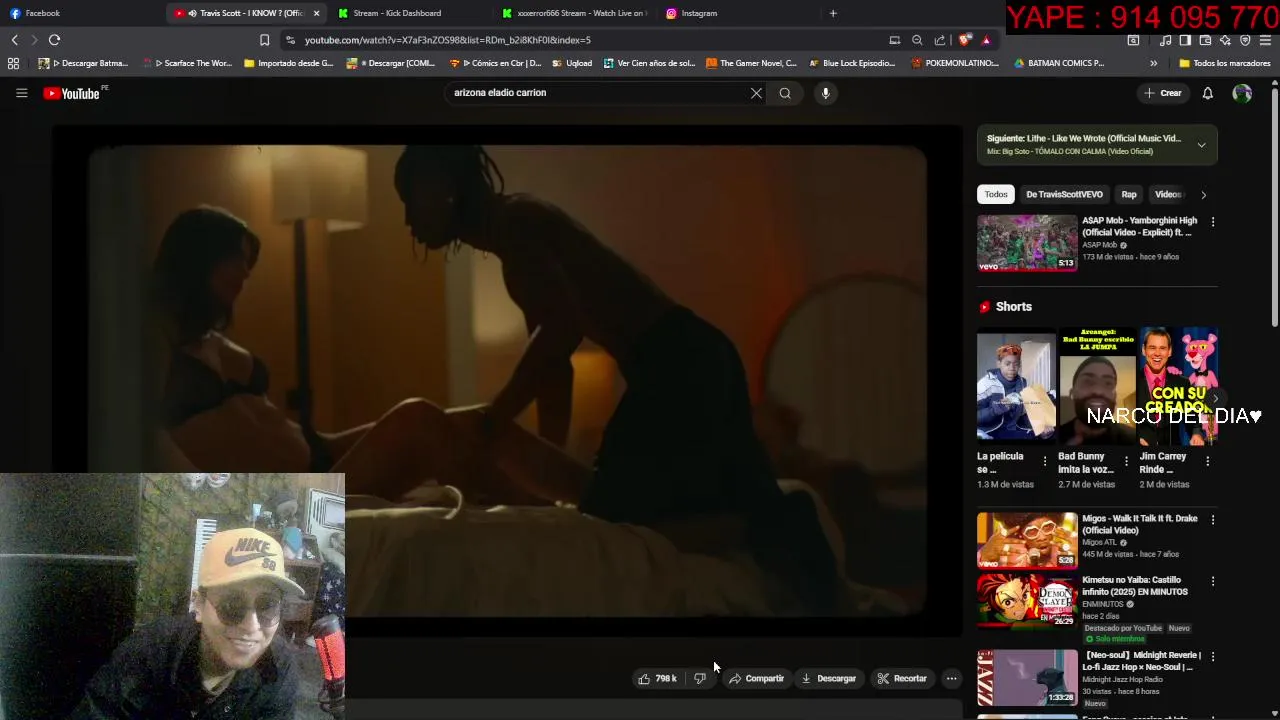Open options for Jim Carrey short
This screenshot has height=720, width=1280.
point(1207,461)
